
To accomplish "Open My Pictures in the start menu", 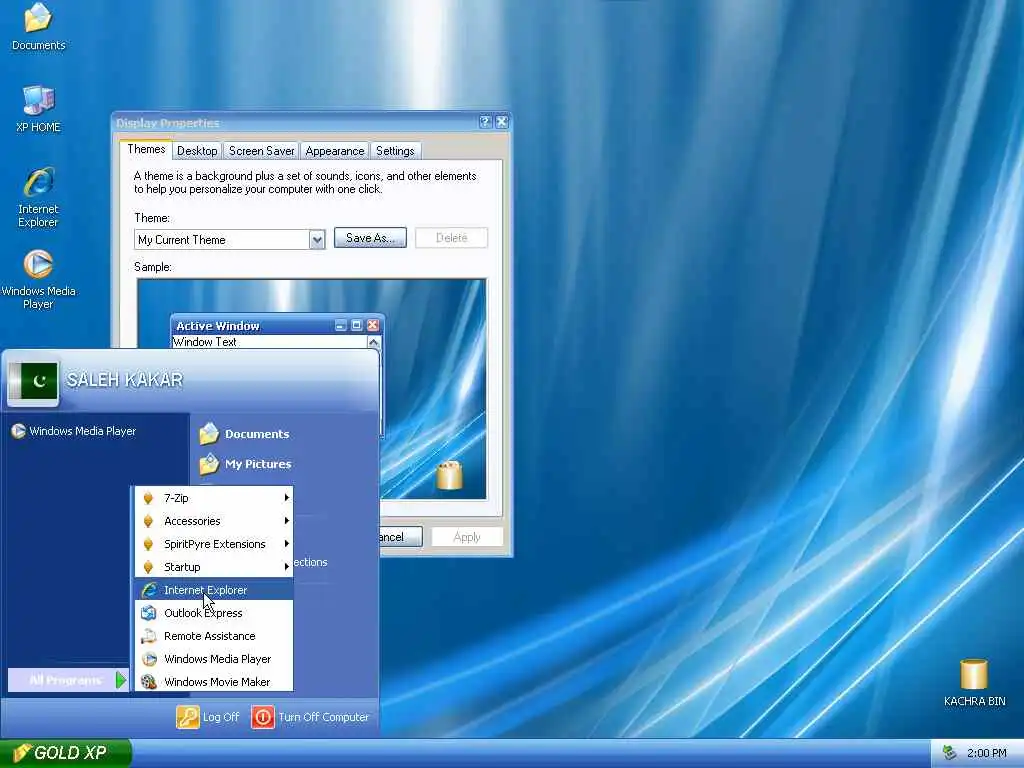I will click(x=246, y=464).
